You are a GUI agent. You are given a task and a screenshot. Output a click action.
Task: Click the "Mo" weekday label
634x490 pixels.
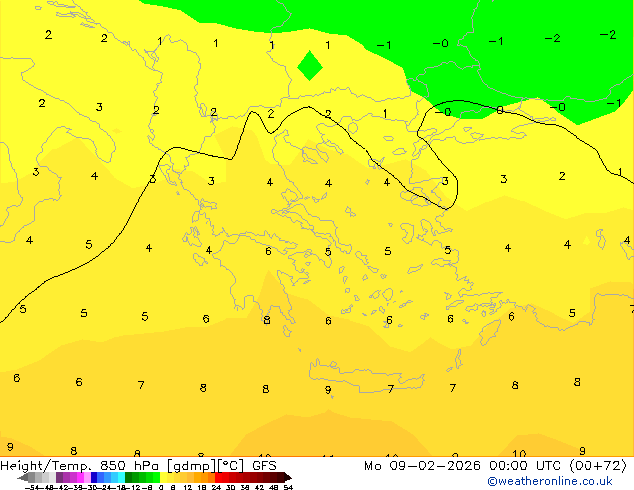click(373, 466)
